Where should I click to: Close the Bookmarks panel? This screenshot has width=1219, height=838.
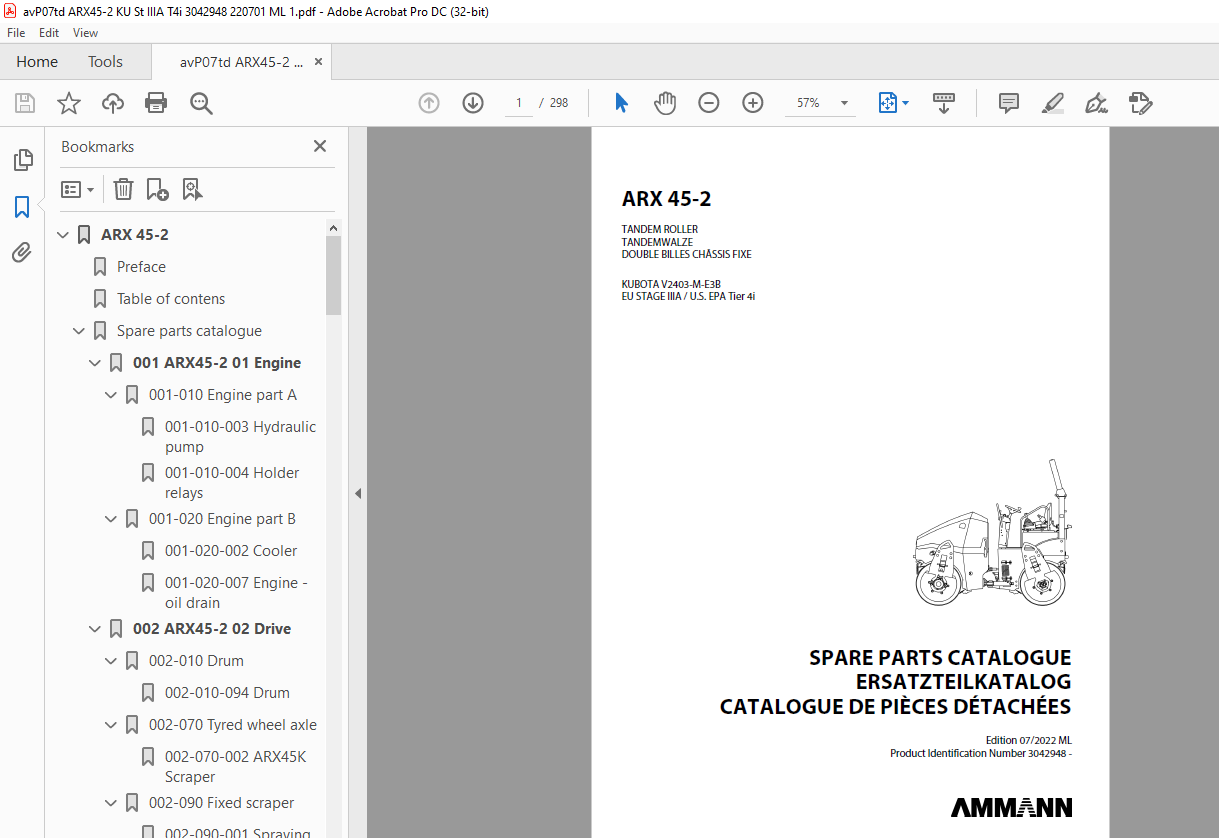pyautogui.click(x=320, y=146)
